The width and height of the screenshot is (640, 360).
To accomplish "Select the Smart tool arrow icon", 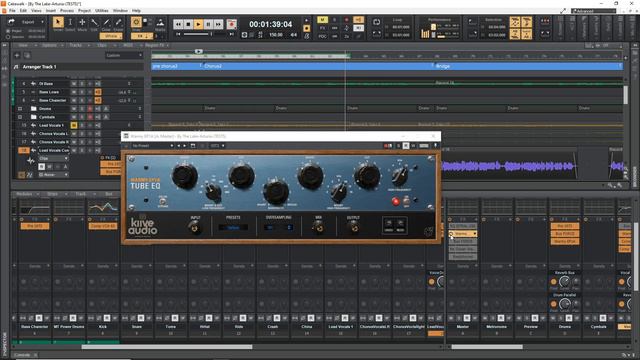I will click(58, 22).
